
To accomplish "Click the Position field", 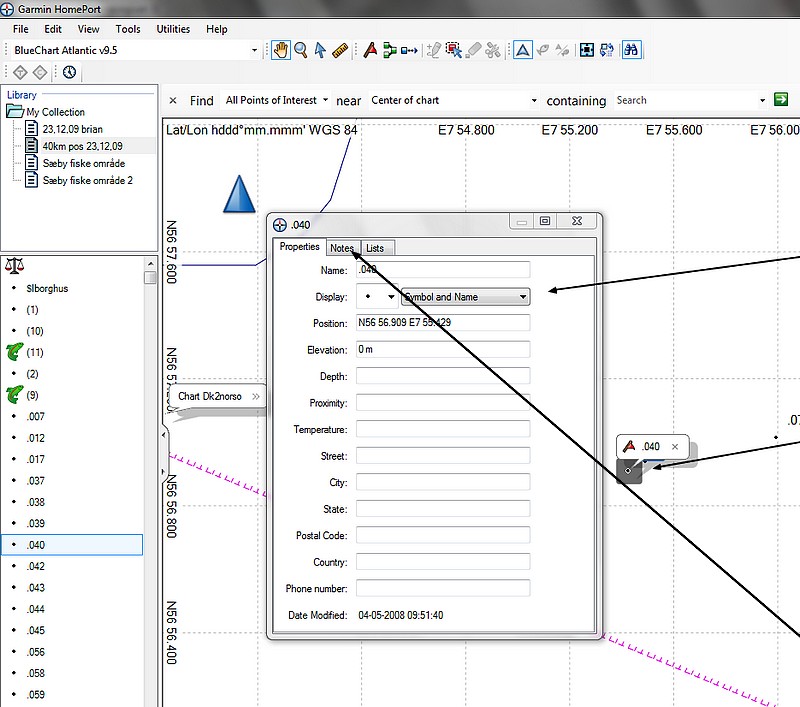I will click(x=443, y=322).
